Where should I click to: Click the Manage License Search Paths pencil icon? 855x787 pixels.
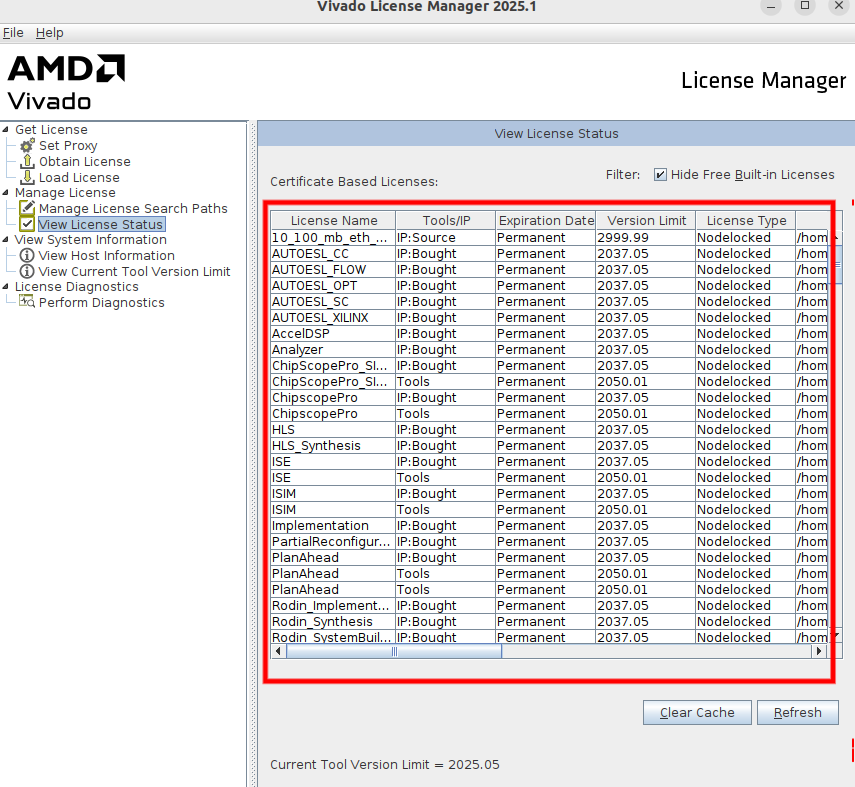[x=27, y=208]
